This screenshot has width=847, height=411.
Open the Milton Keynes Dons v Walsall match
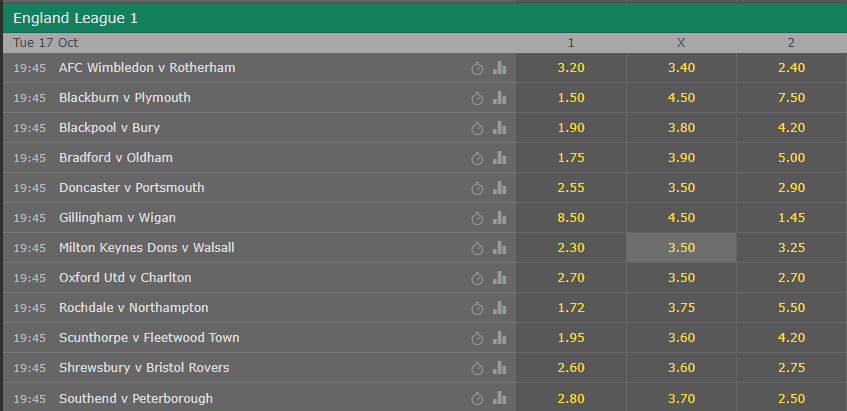(147, 248)
